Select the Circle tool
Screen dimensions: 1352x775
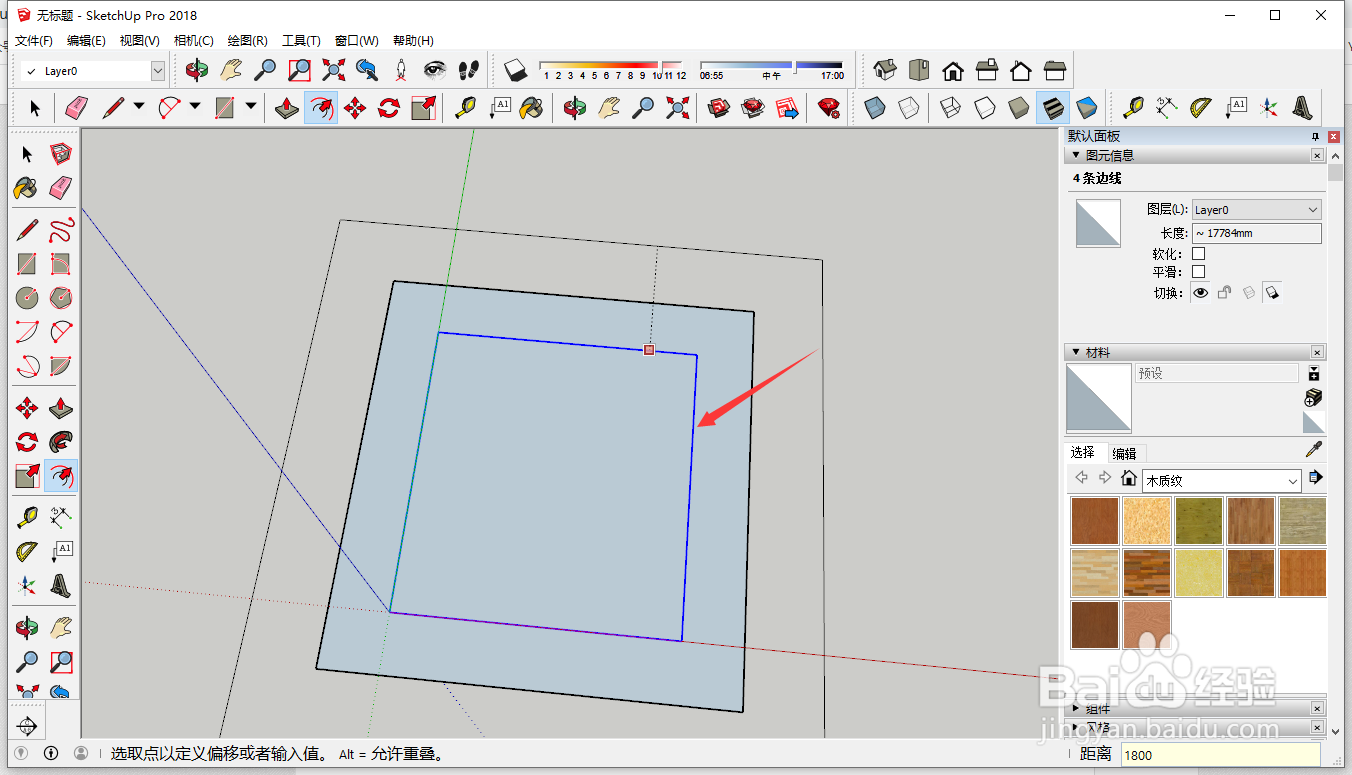27,298
